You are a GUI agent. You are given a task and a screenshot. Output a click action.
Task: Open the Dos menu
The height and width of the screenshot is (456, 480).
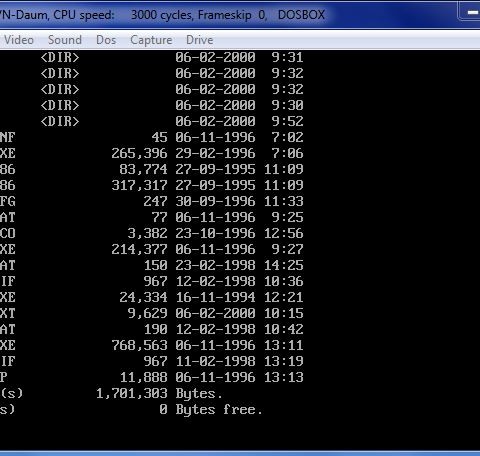106,40
